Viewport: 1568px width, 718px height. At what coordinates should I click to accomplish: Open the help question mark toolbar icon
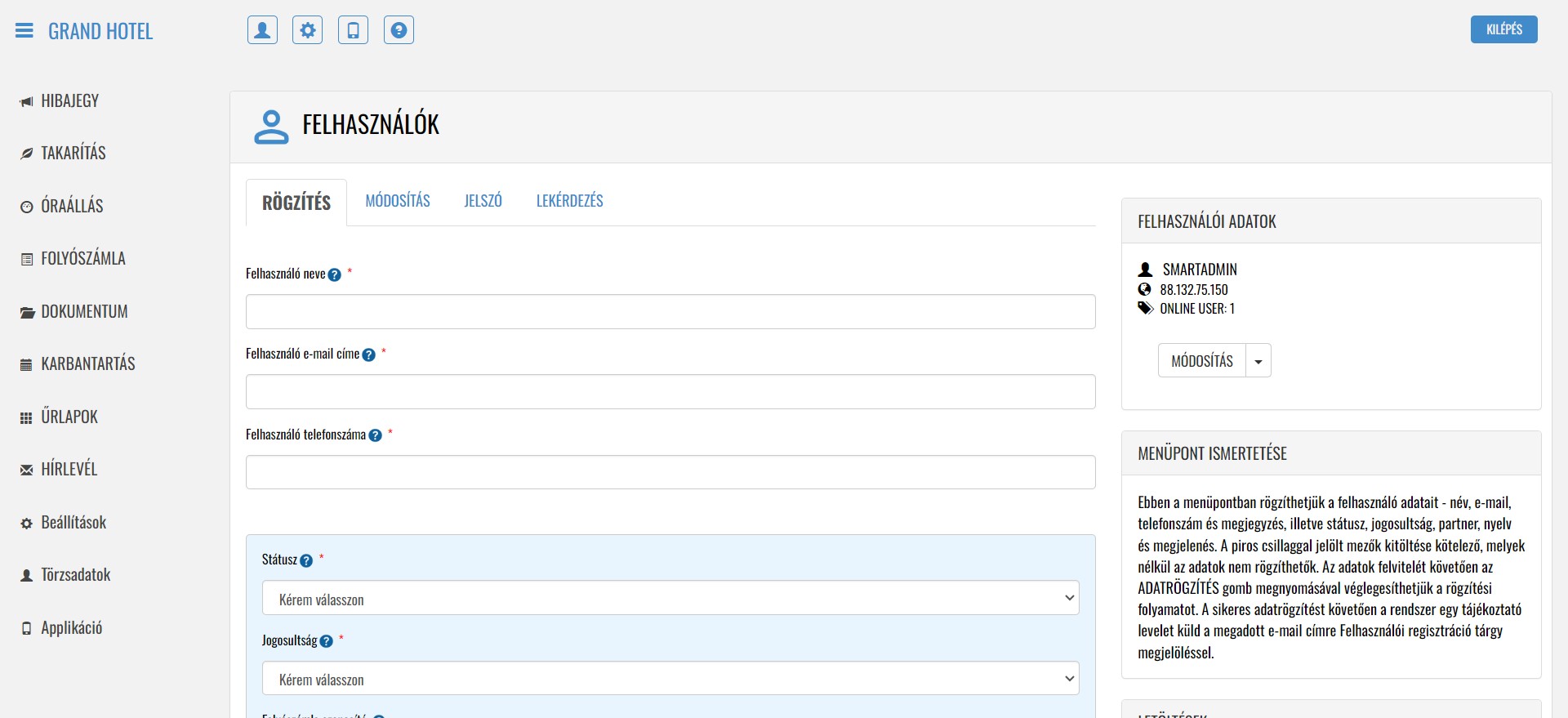point(399,30)
